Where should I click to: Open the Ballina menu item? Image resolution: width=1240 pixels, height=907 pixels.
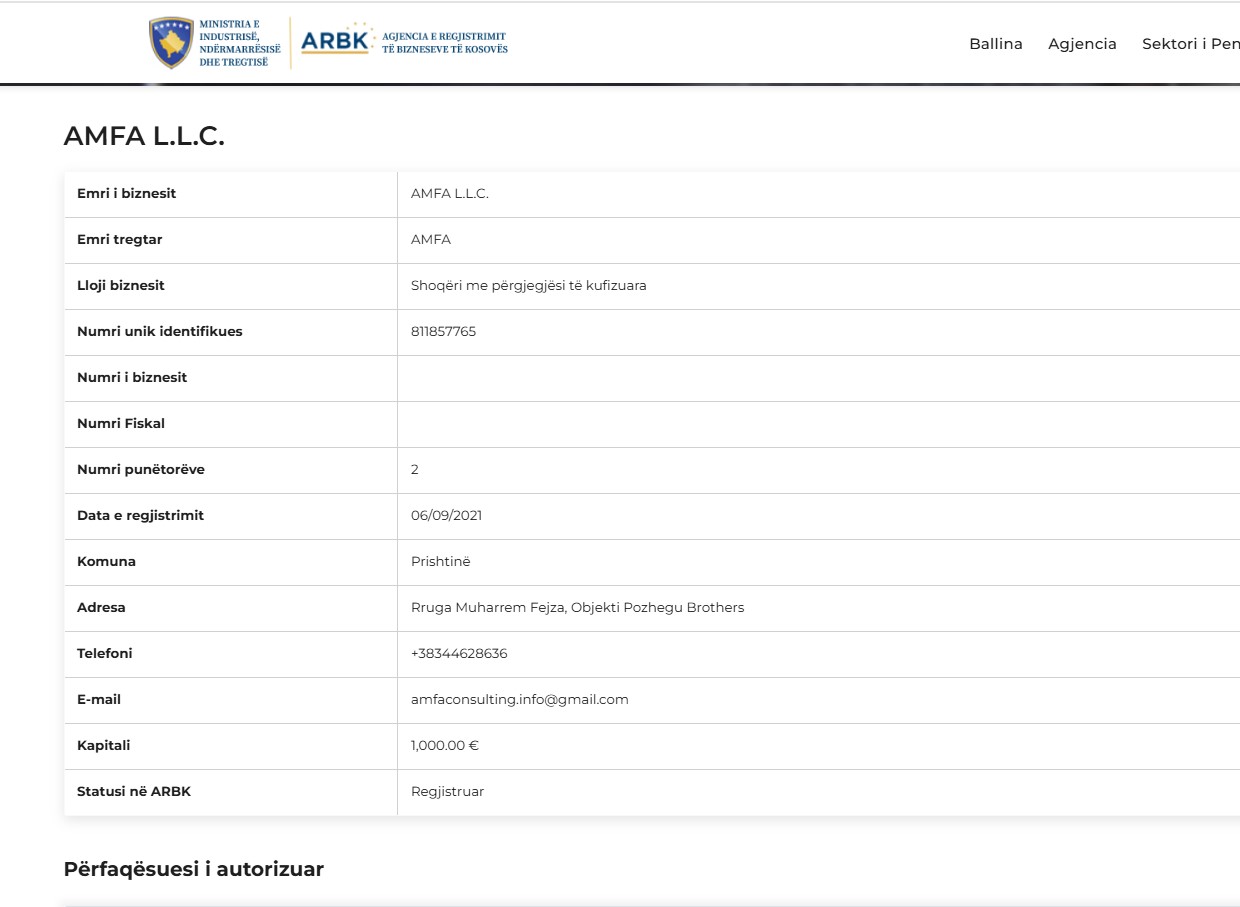click(x=996, y=44)
